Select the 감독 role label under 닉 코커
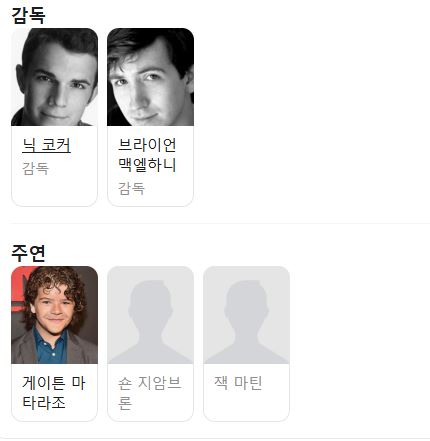The height and width of the screenshot is (441, 430). tap(36, 168)
